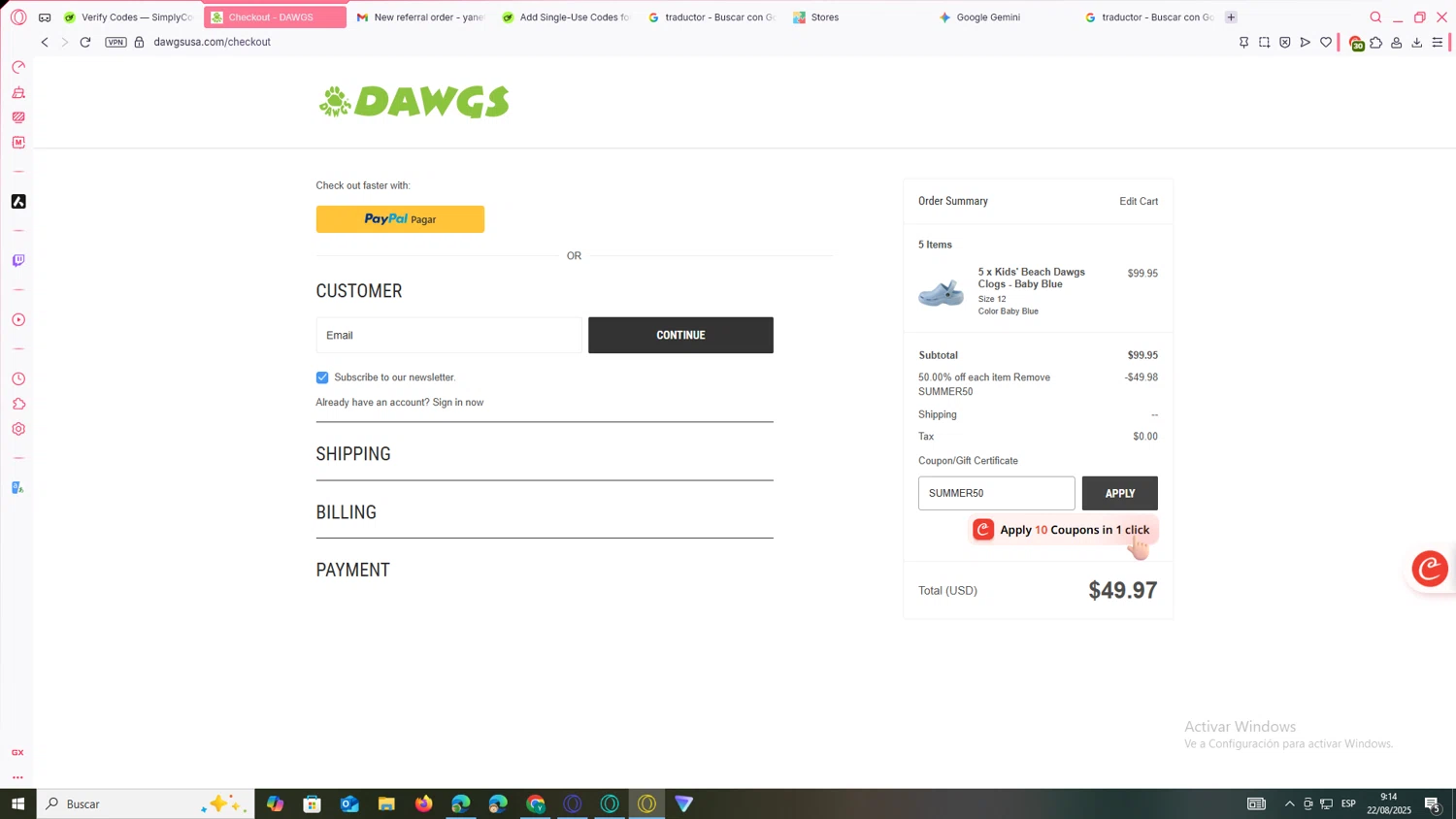This screenshot has height=819, width=1456.
Task: Click Apply 10 Coupons in 1 click
Action: pyautogui.click(x=1064, y=530)
